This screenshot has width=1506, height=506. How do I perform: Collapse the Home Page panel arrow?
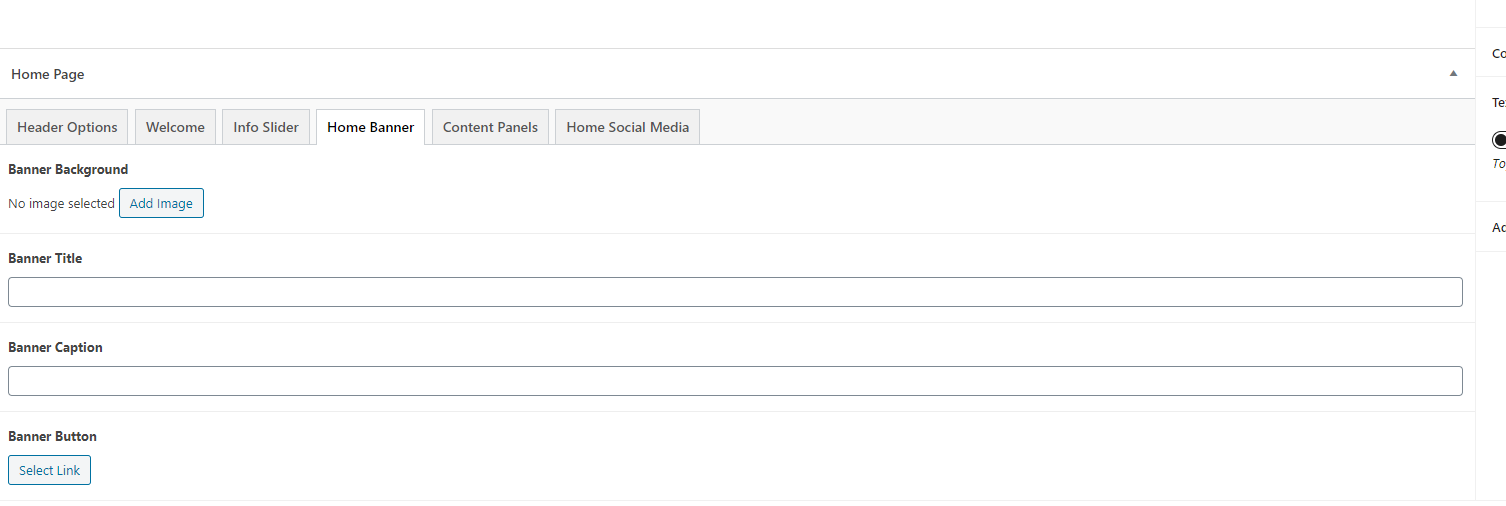pos(1453,74)
